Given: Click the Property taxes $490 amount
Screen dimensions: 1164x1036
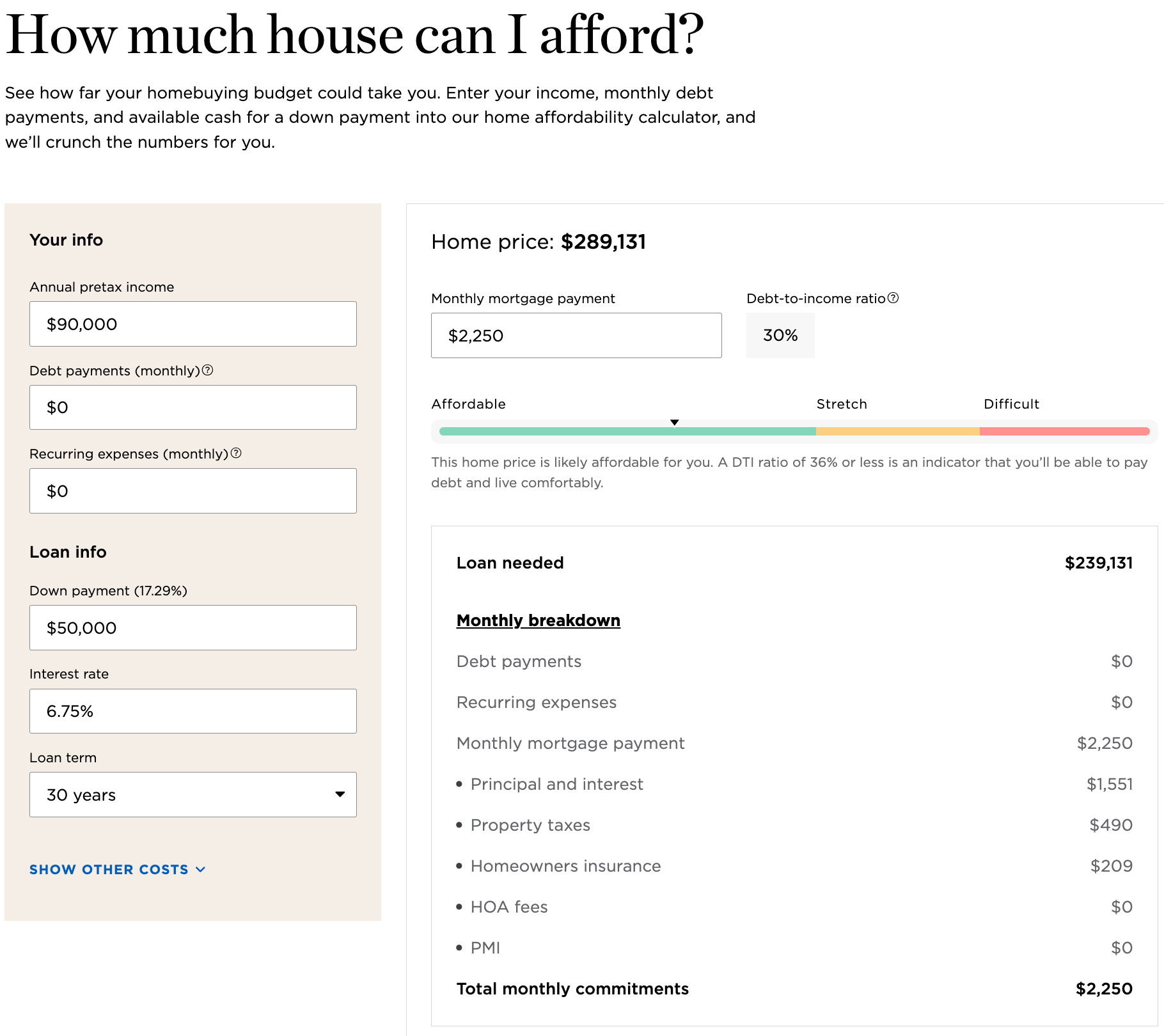Looking at the screenshot, I should click(1111, 825).
